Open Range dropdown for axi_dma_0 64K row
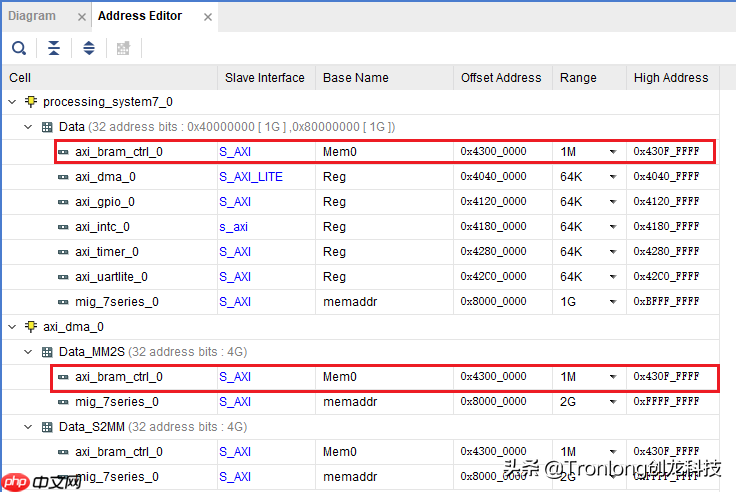This screenshot has width=736, height=492. tap(613, 177)
